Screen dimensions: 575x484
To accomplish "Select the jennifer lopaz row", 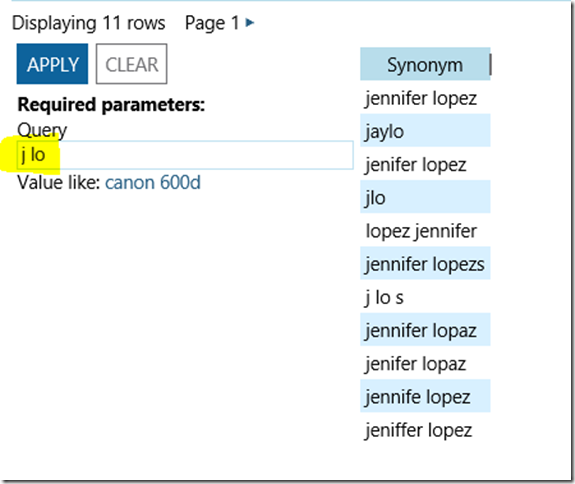I will click(425, 329).
